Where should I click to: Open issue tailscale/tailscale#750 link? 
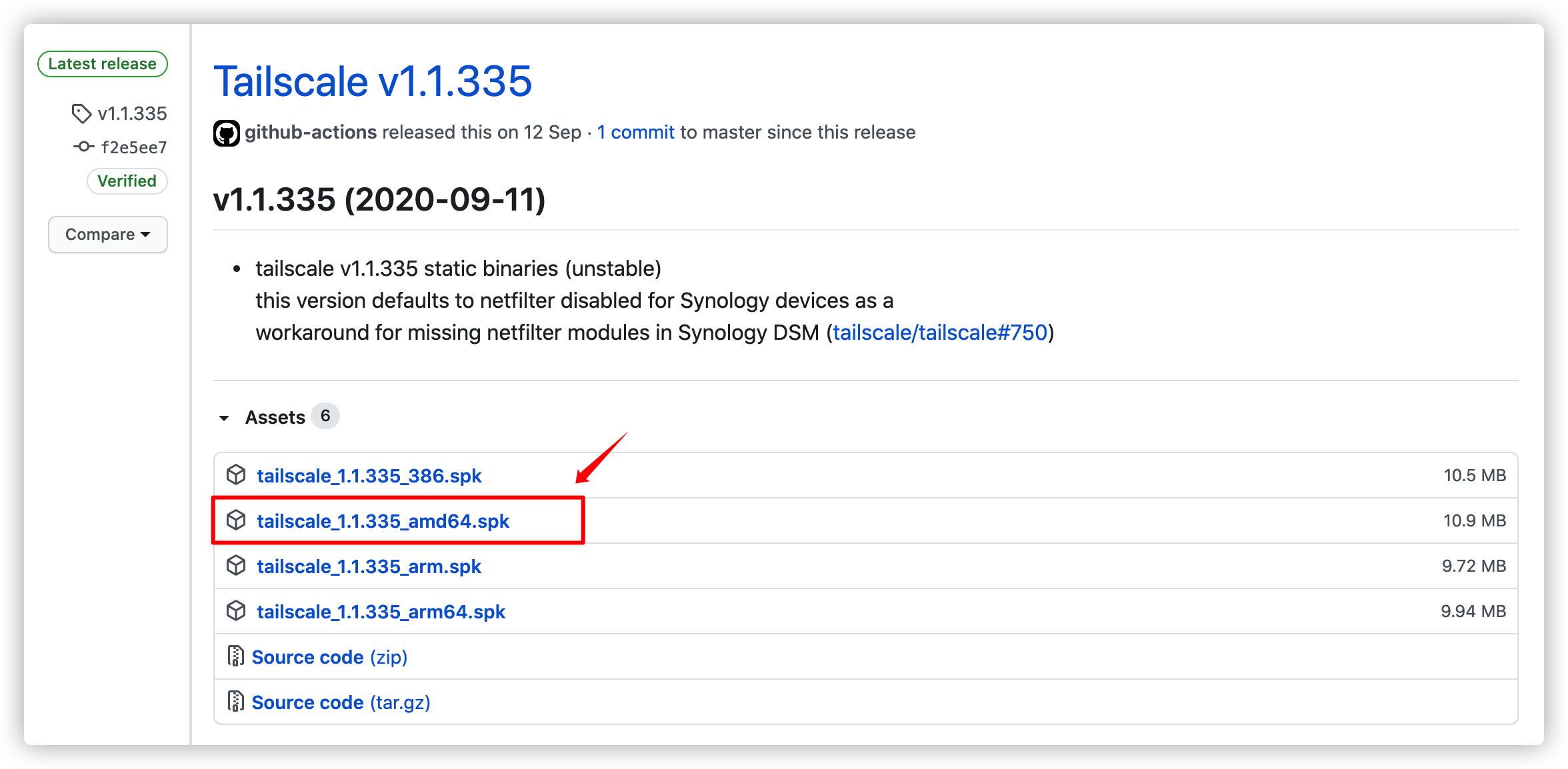click(940, 333)
